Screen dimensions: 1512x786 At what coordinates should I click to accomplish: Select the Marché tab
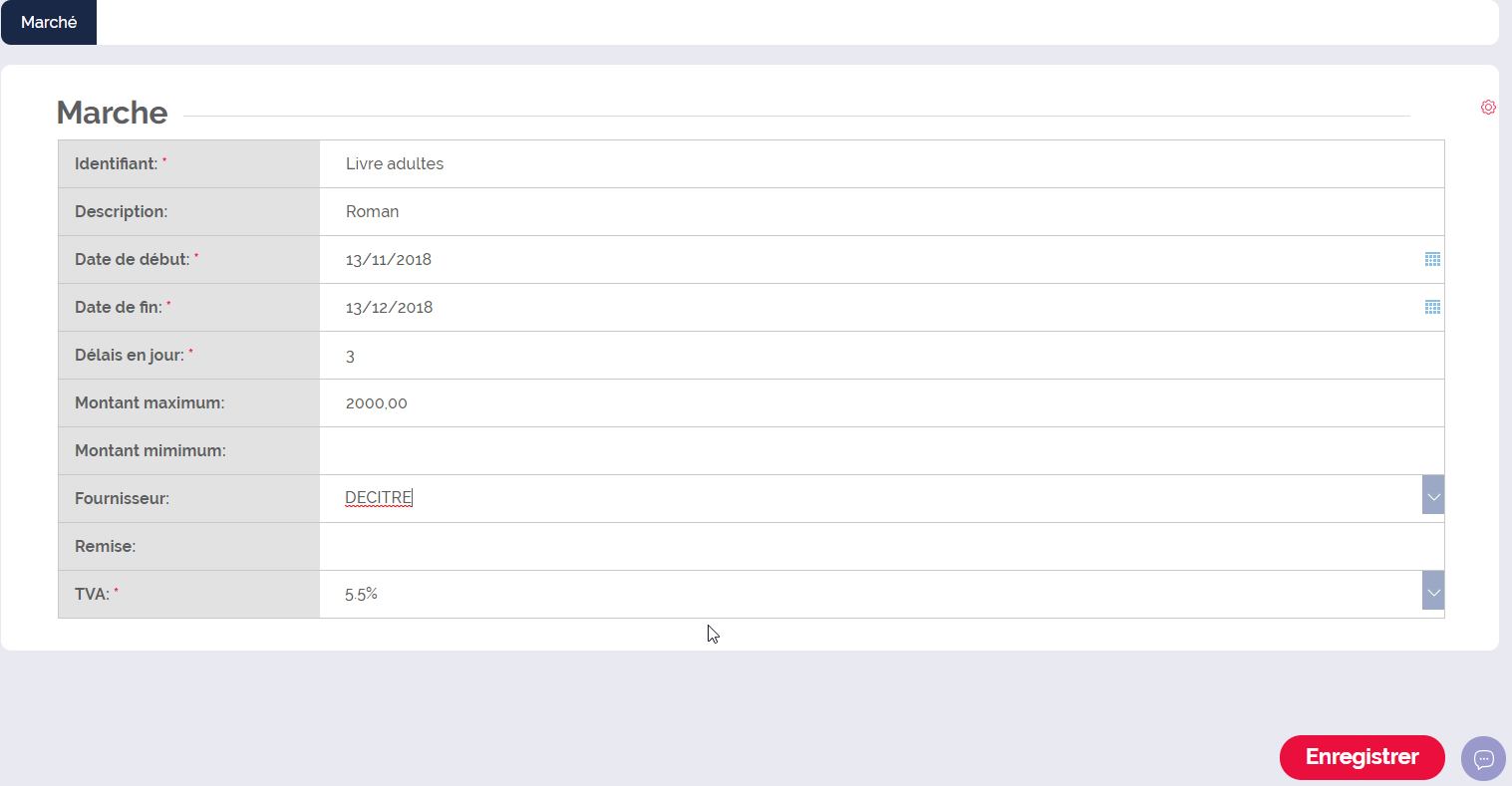coord(49,22)
